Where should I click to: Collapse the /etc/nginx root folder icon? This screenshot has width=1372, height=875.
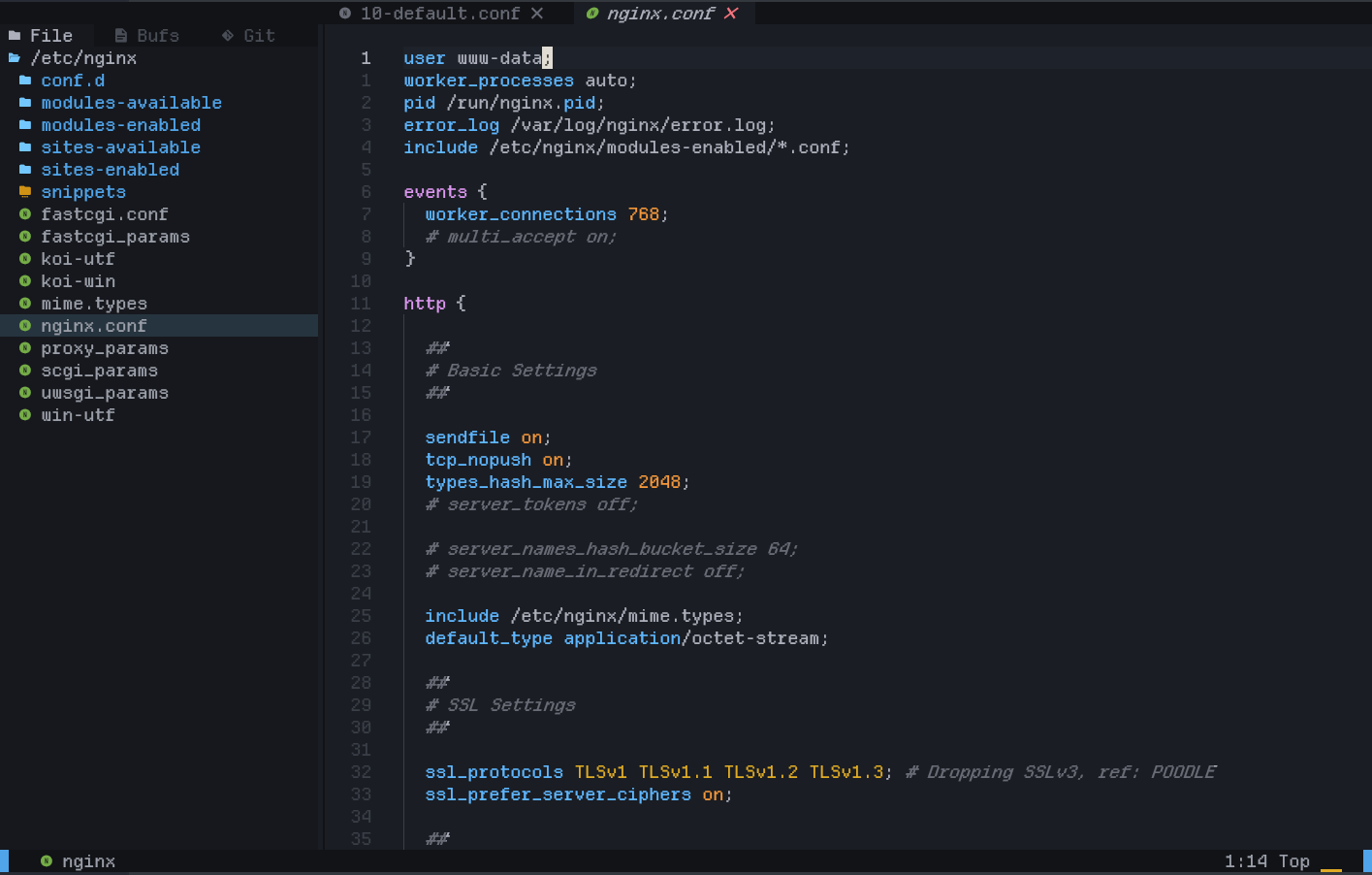(15, 58)
